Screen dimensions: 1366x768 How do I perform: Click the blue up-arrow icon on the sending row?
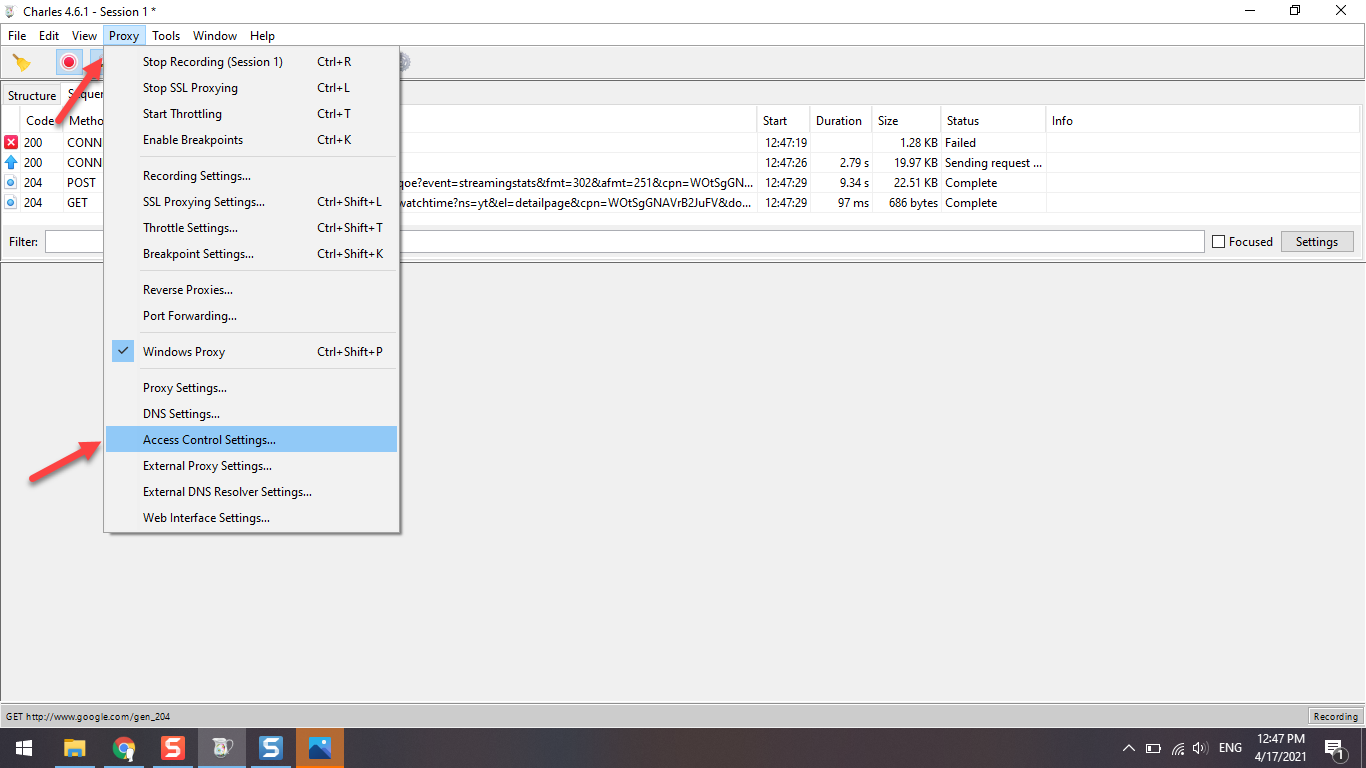(11, 163)
